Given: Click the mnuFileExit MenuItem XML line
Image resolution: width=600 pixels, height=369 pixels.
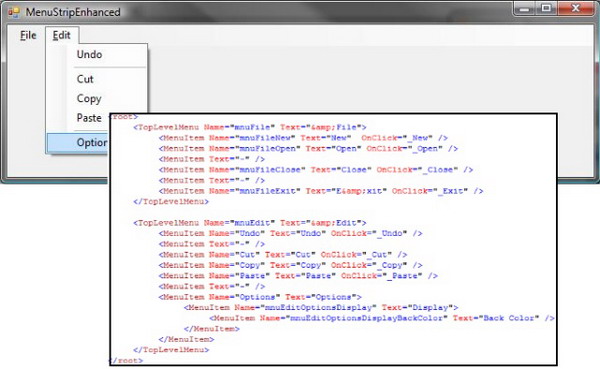Looking at the screenshot, I should click(321, 191).
